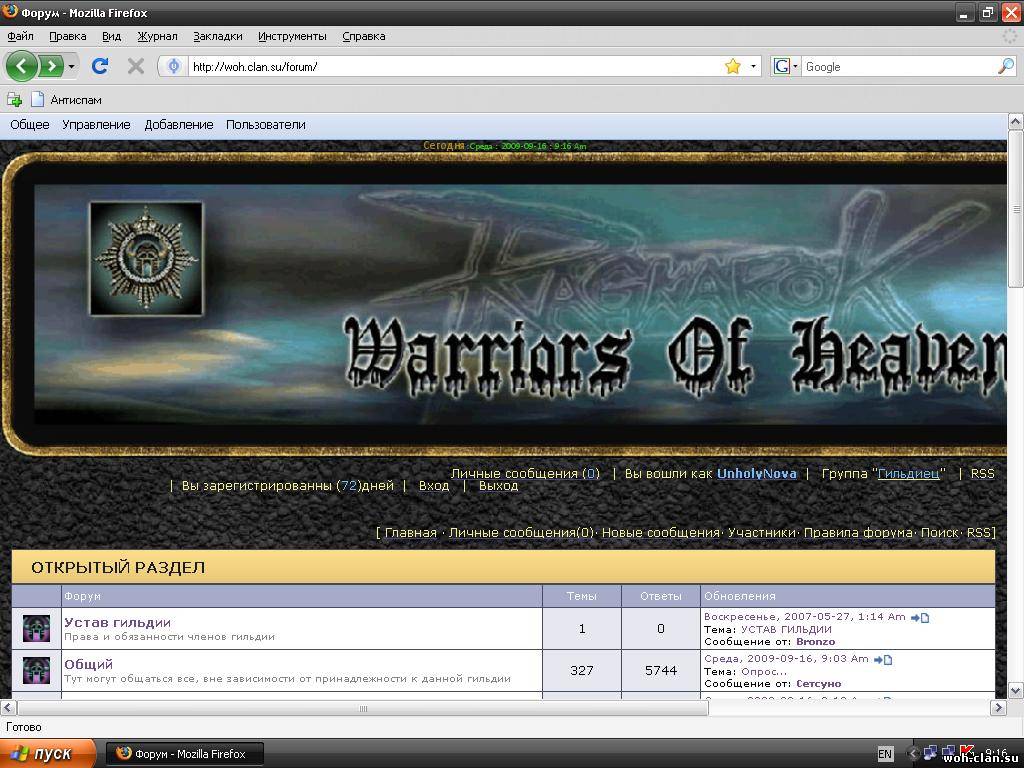This screenshot has height=768, width=1024.
Task: Open the back/forward history dropdown arrow
Action: pyautogui.click(x=72, y=66)
